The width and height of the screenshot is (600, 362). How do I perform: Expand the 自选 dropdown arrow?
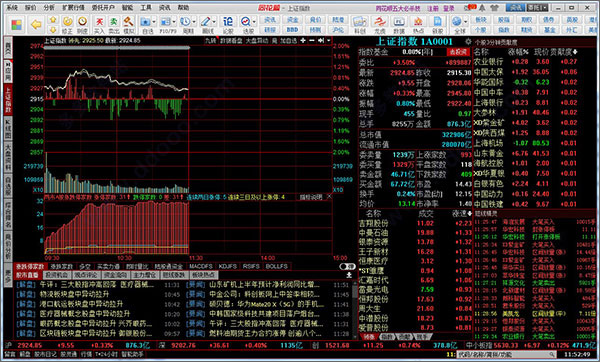(x=154, y=22)
